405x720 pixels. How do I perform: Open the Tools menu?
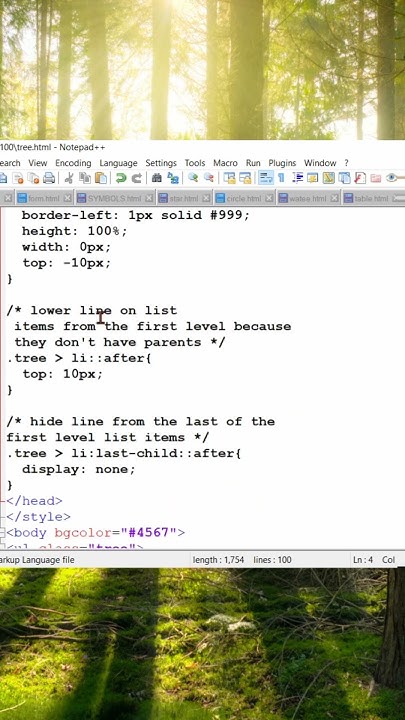point(195,163)
